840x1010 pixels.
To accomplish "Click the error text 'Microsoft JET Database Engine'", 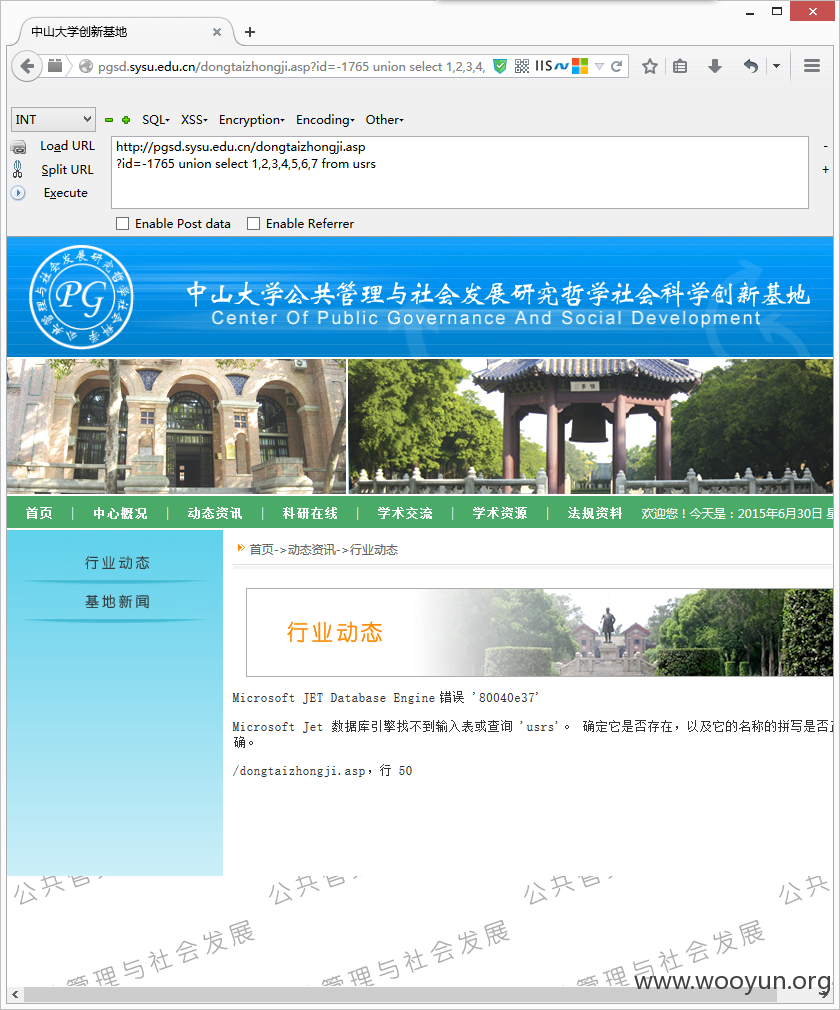I will pos(334,698).
